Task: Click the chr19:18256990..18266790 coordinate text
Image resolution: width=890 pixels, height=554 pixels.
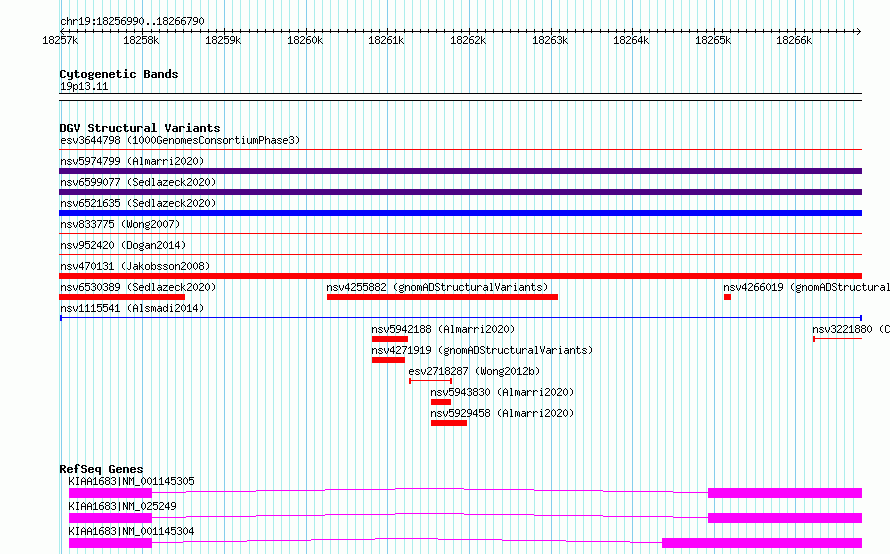Action: (132, 22)
